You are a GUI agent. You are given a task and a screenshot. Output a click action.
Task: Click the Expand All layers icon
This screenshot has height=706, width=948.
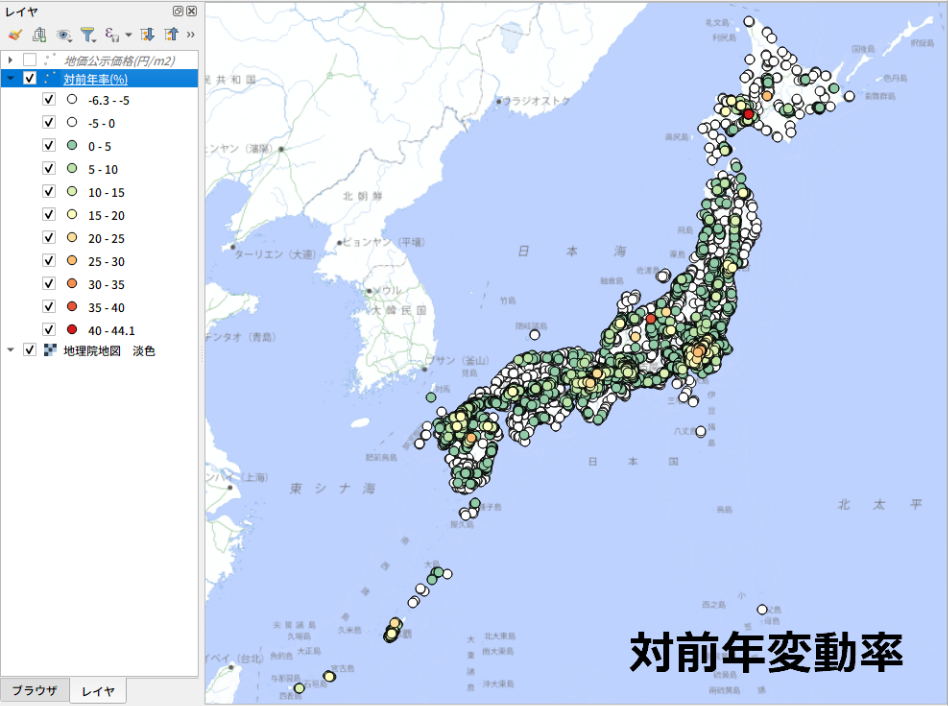[x=147, y=35]
